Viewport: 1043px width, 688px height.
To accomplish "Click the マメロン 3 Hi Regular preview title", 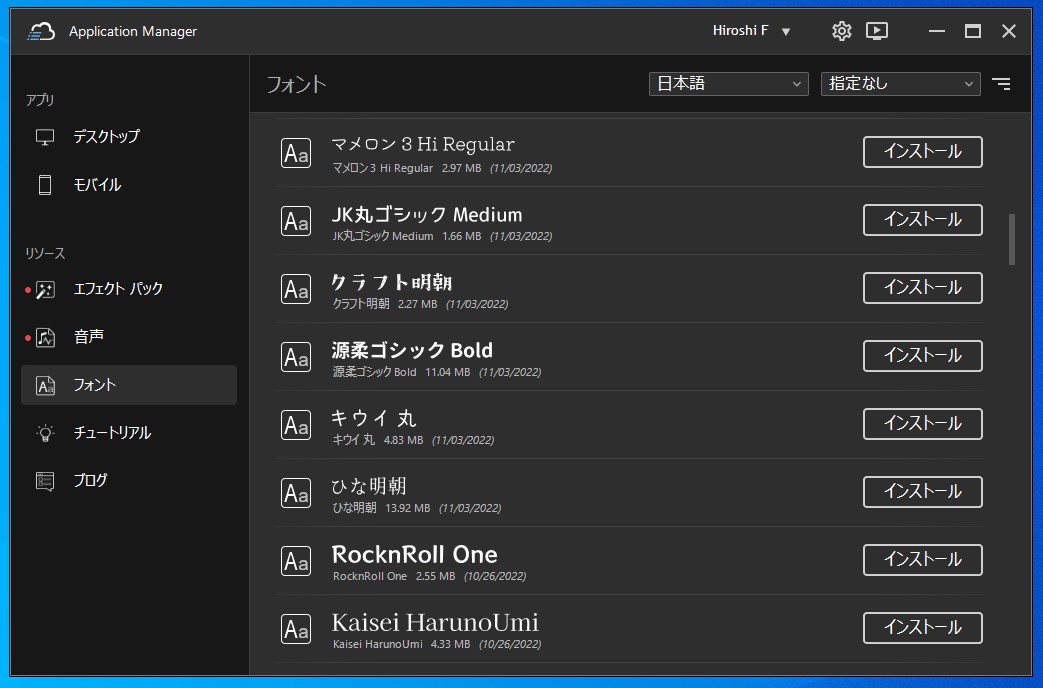I will point(423,144).
